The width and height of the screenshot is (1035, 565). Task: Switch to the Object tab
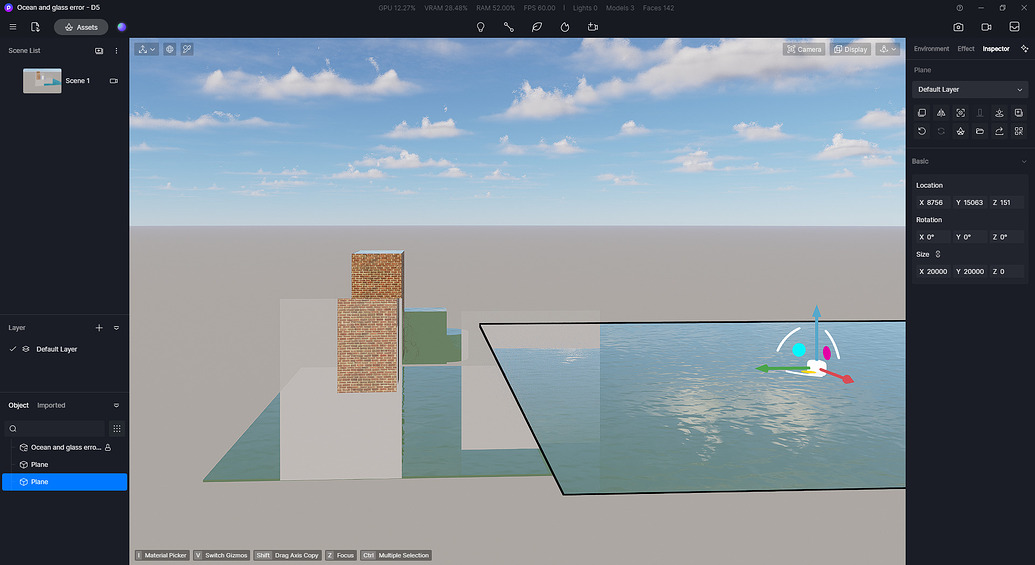18,405
